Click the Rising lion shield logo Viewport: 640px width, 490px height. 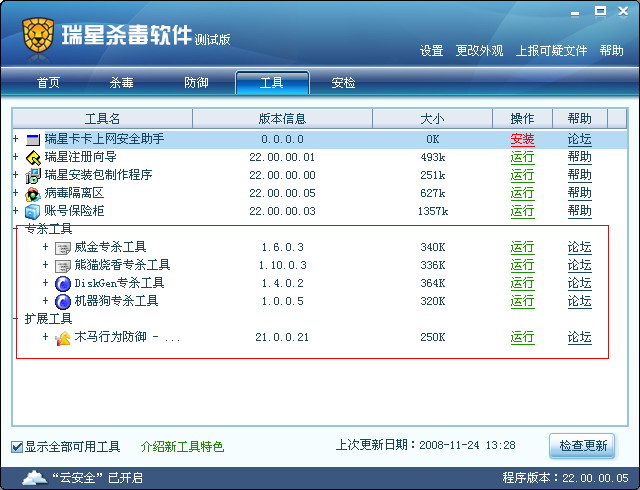click(x=38, y=35)
